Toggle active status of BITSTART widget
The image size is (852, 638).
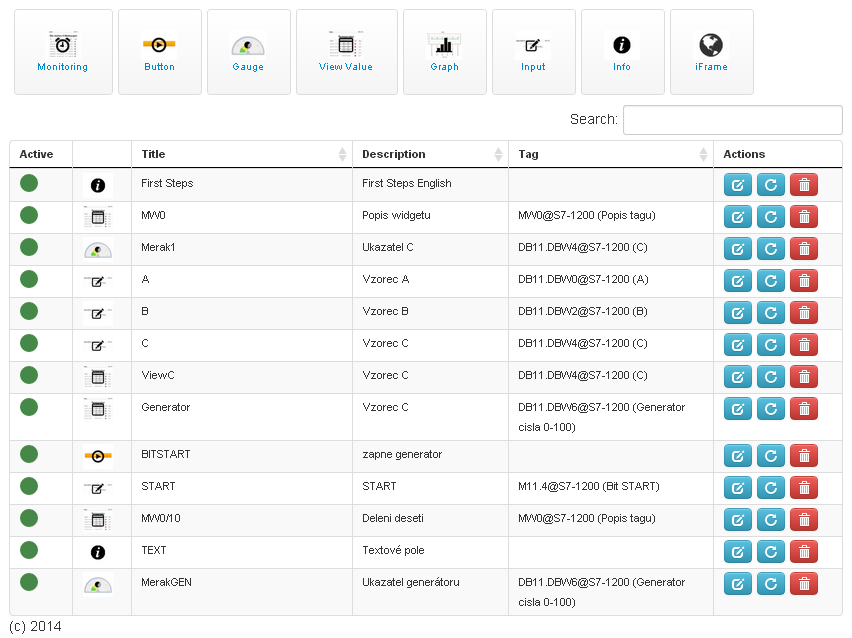(29, 454)
